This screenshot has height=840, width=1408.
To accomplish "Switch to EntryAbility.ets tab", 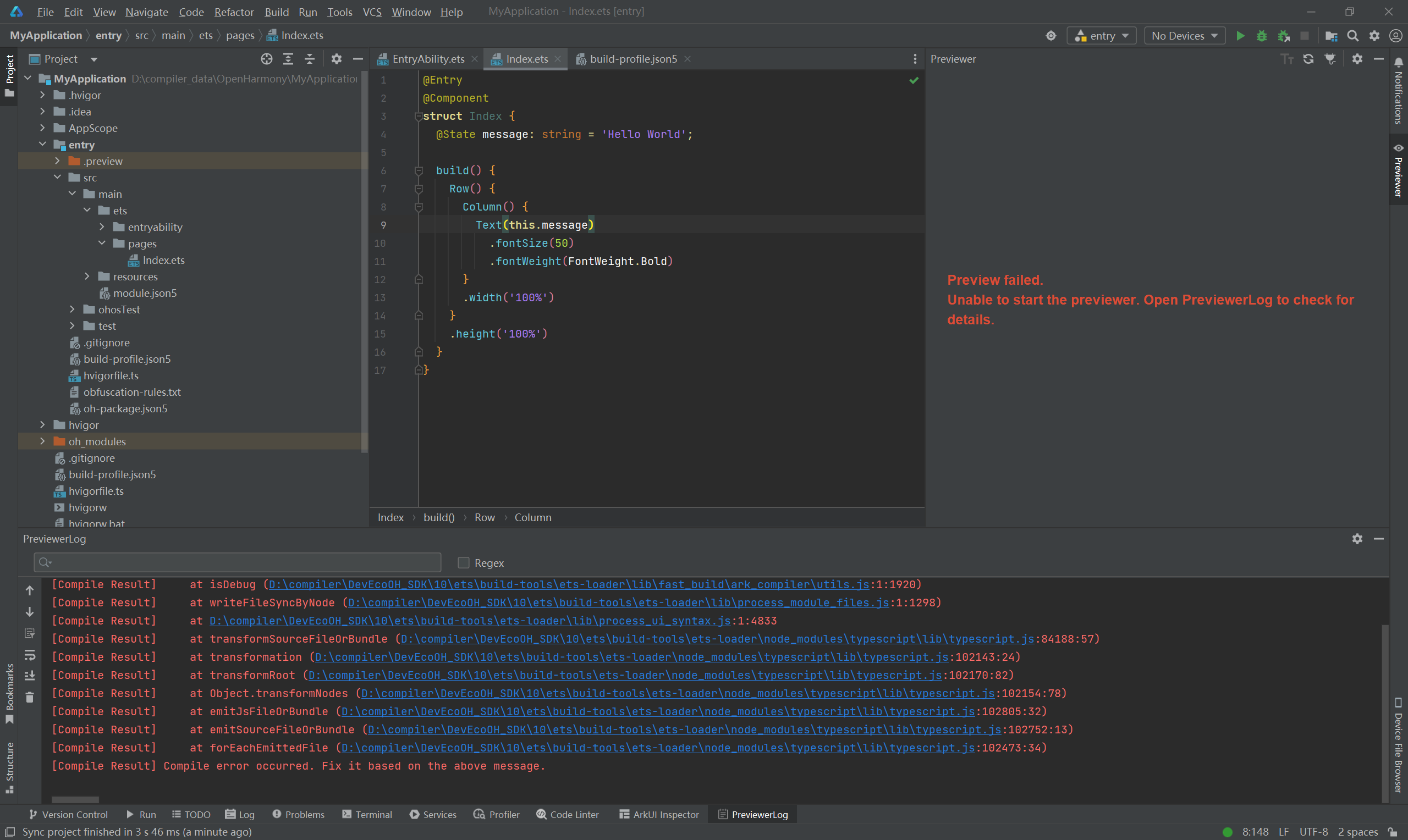I will 427,59.
